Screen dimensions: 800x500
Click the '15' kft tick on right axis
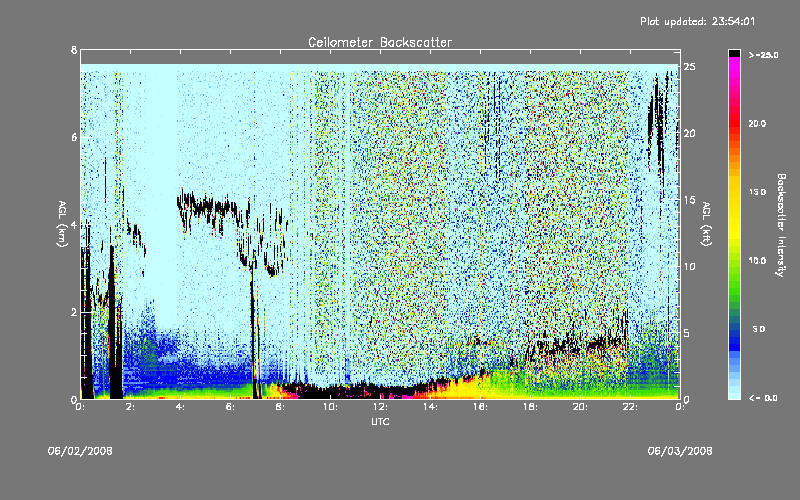pos(689,200)
